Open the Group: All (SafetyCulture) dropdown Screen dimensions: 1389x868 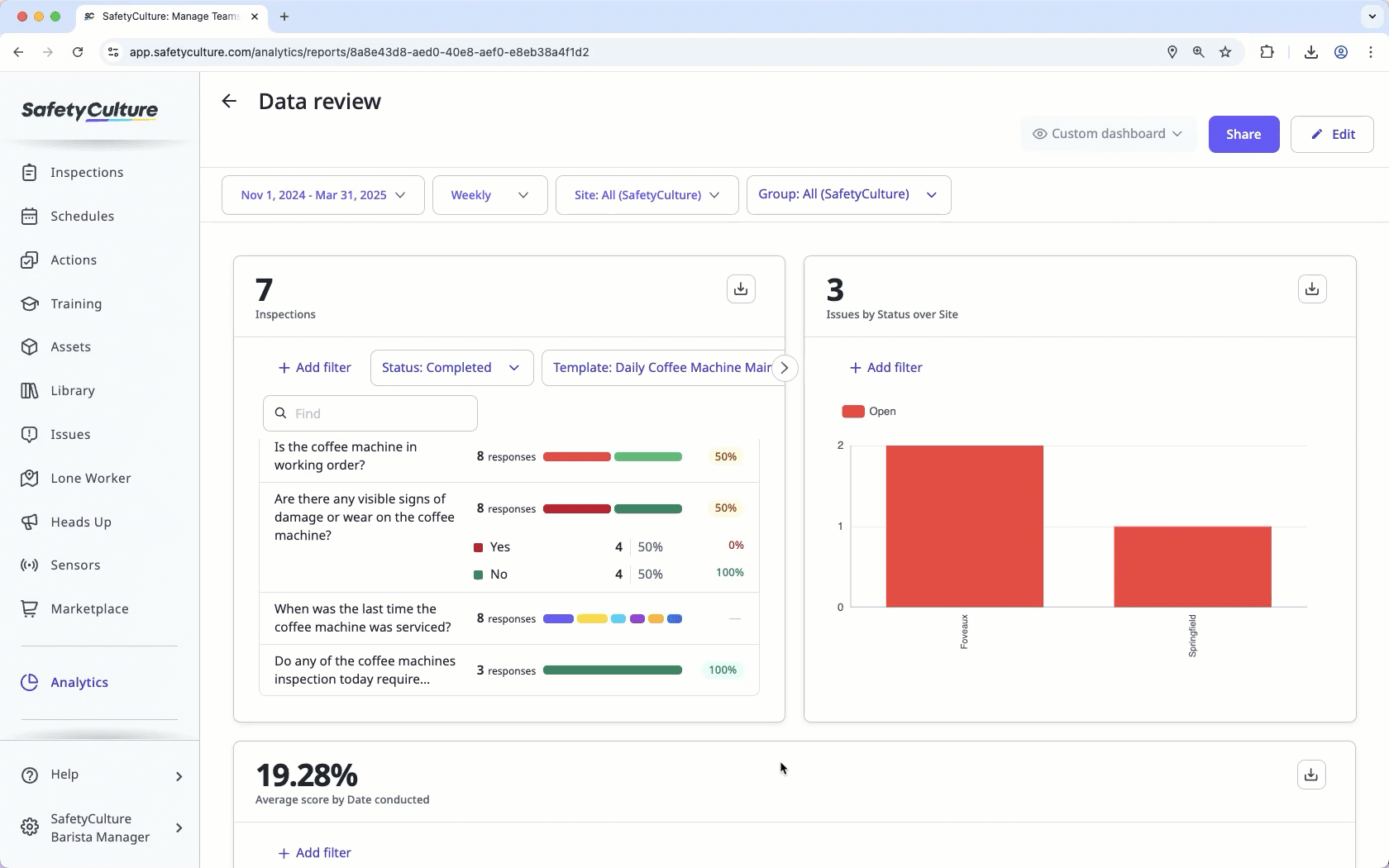848,195
